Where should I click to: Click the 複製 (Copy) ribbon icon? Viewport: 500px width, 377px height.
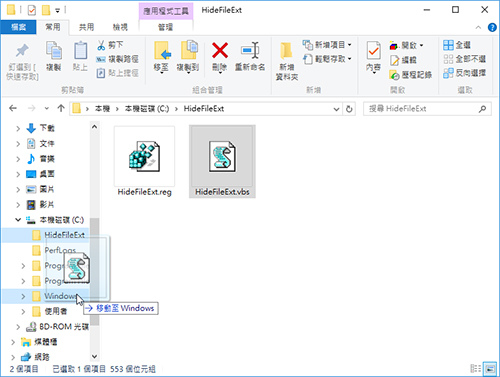53,51
